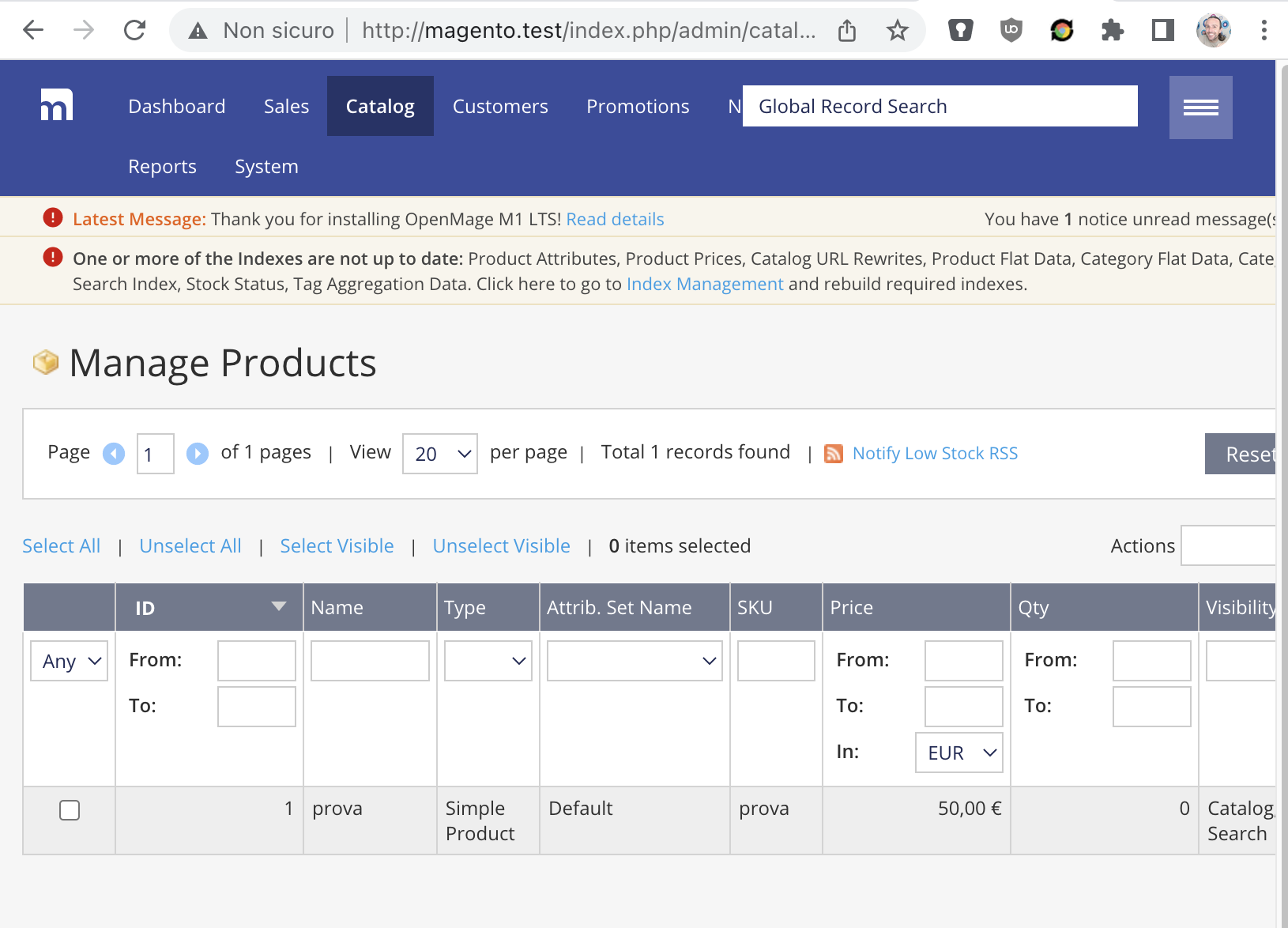
Task: Open browser extensions puzzle icon
Action: pyautogui.click(x=1112, y=31)
